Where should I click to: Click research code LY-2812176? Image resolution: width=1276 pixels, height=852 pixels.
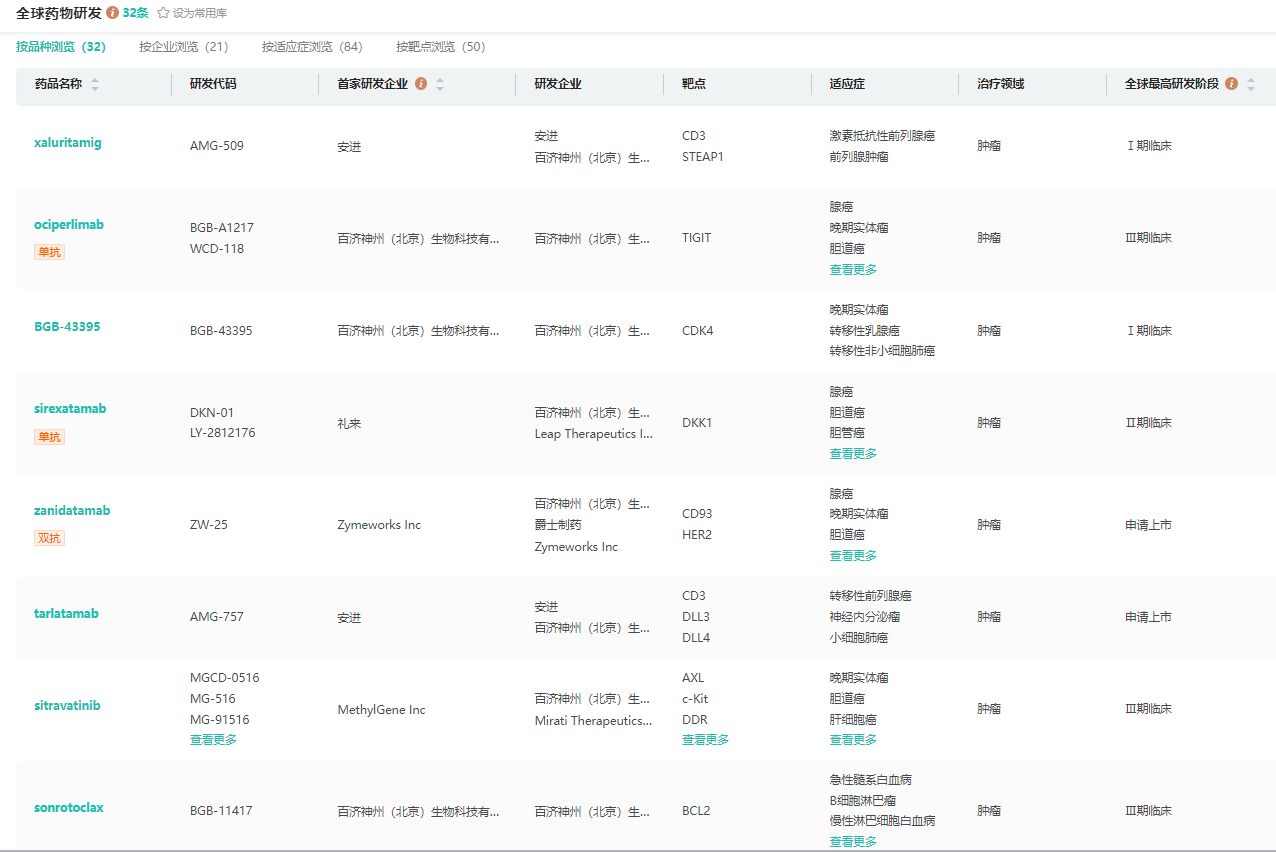tap(222, 433)
